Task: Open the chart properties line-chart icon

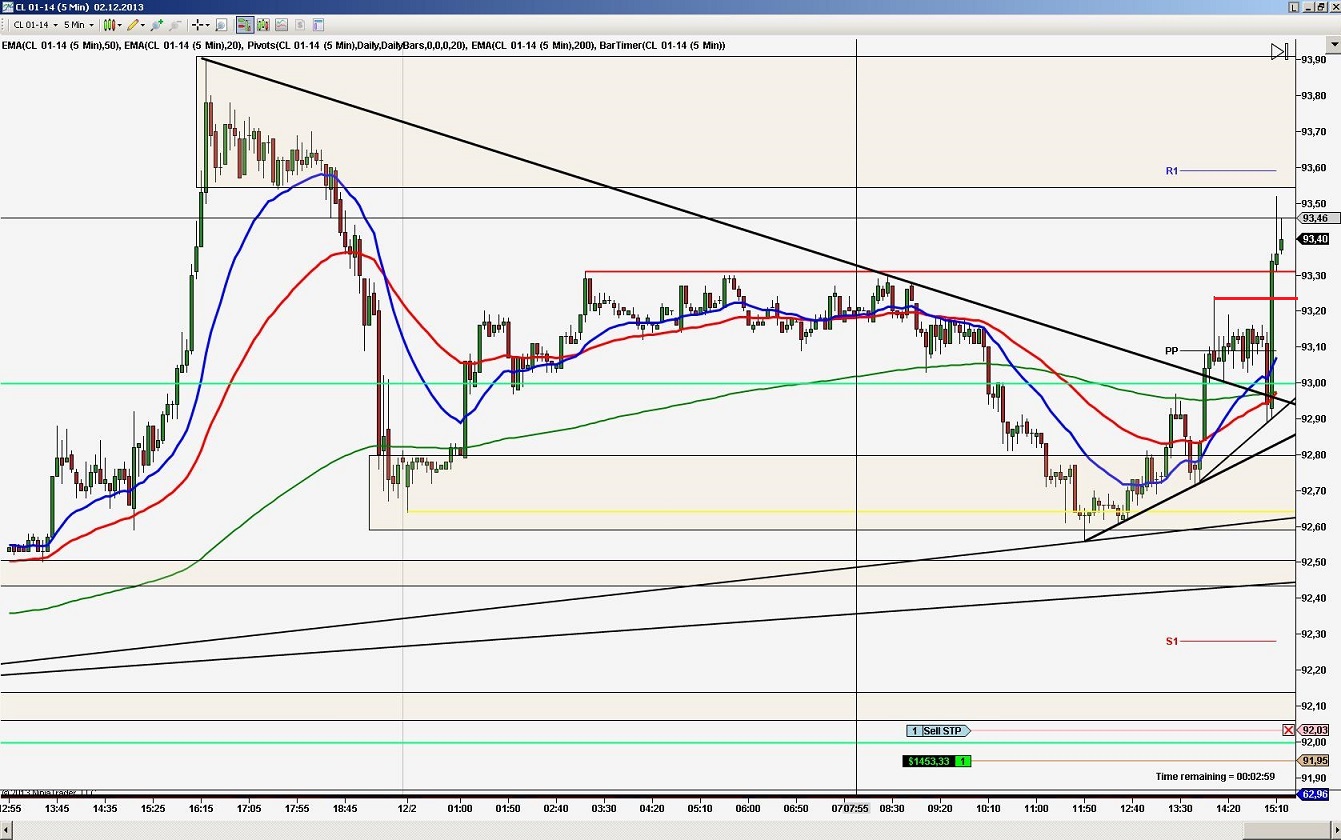Action: pos(280,24)
